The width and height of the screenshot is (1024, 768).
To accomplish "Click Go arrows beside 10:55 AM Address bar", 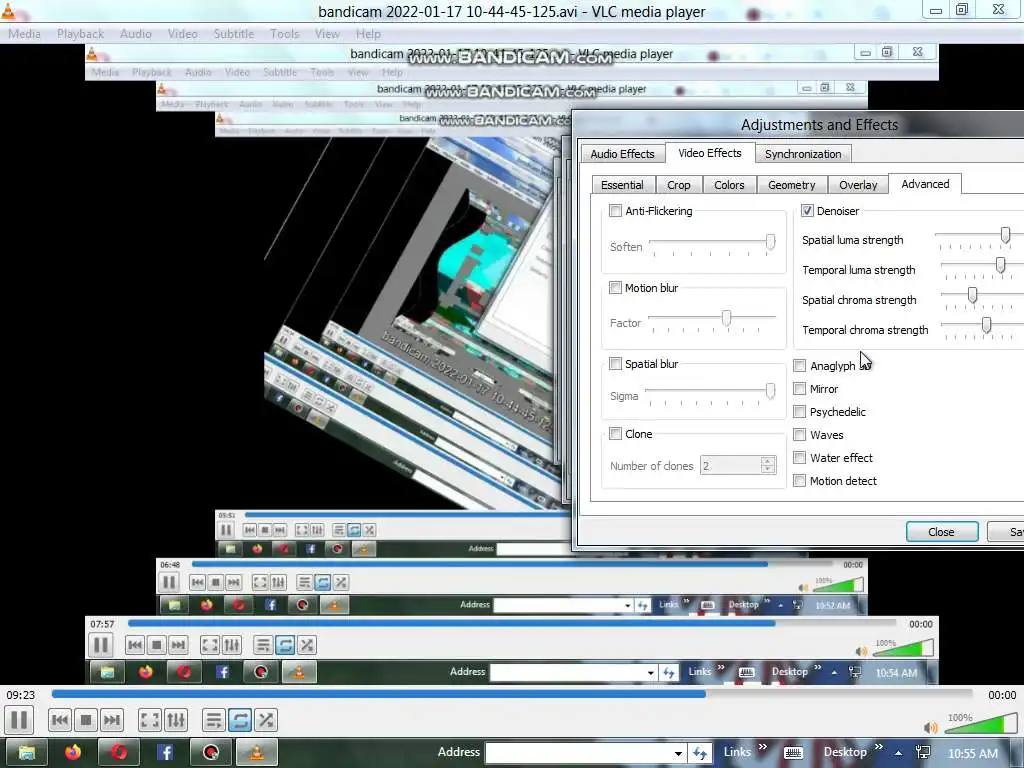I will click(699, 753).
